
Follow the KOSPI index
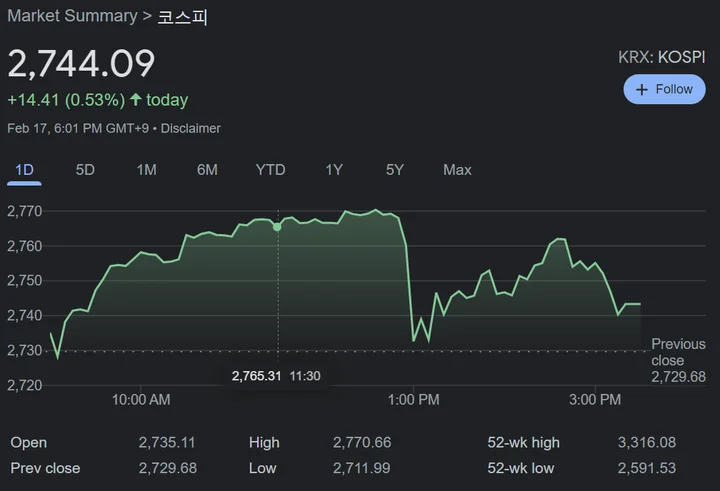(664, 90)
